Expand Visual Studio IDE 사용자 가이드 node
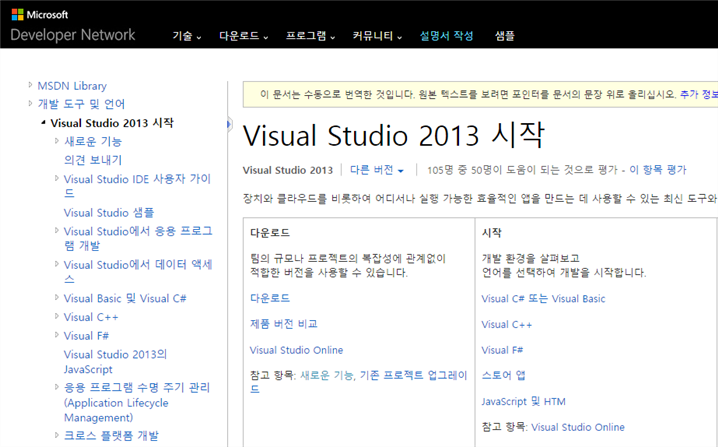The width and height of the screenshot is (718, 447). click(57, 178)
